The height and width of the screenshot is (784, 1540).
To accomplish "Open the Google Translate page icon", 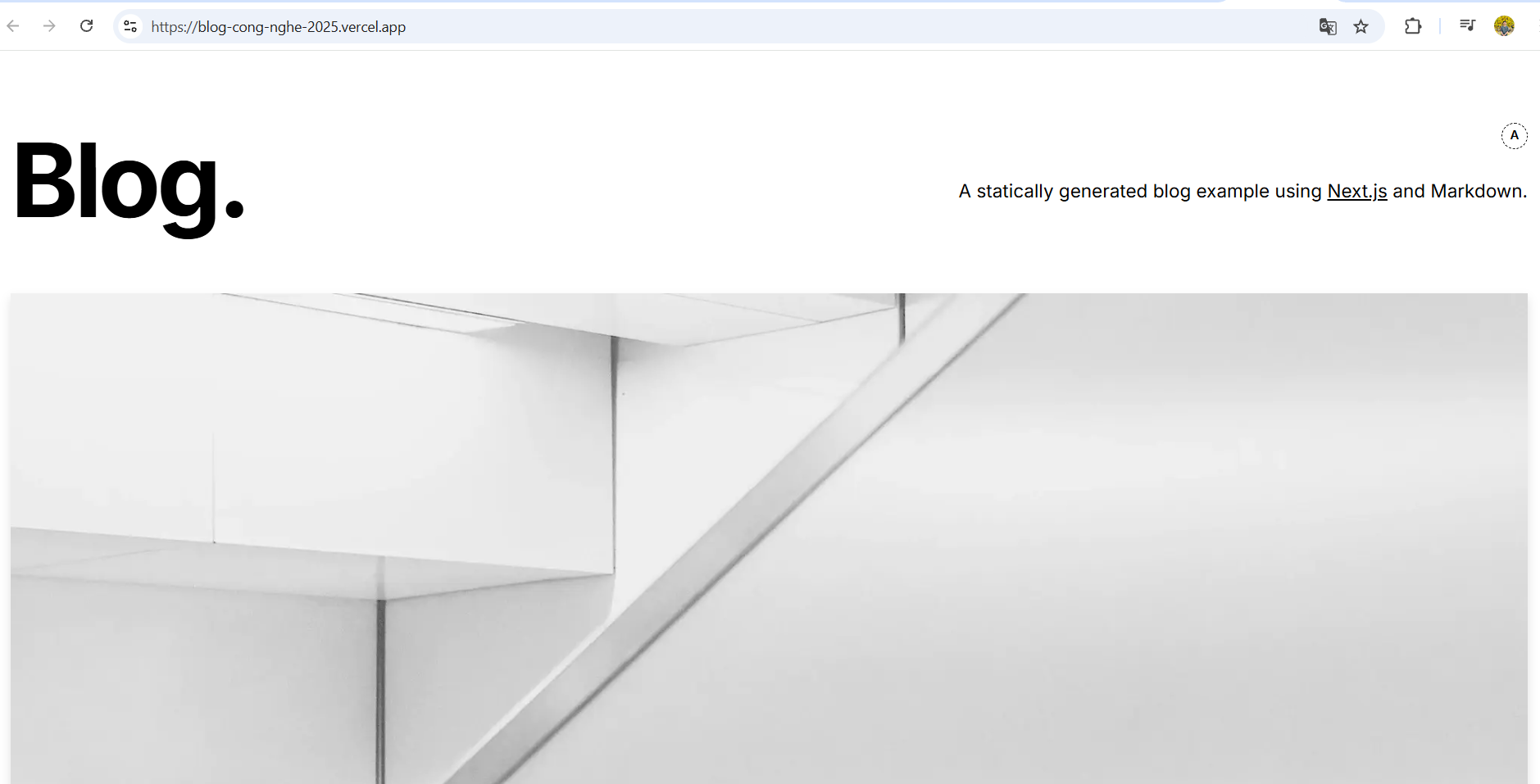I will tap(1328, 27).
